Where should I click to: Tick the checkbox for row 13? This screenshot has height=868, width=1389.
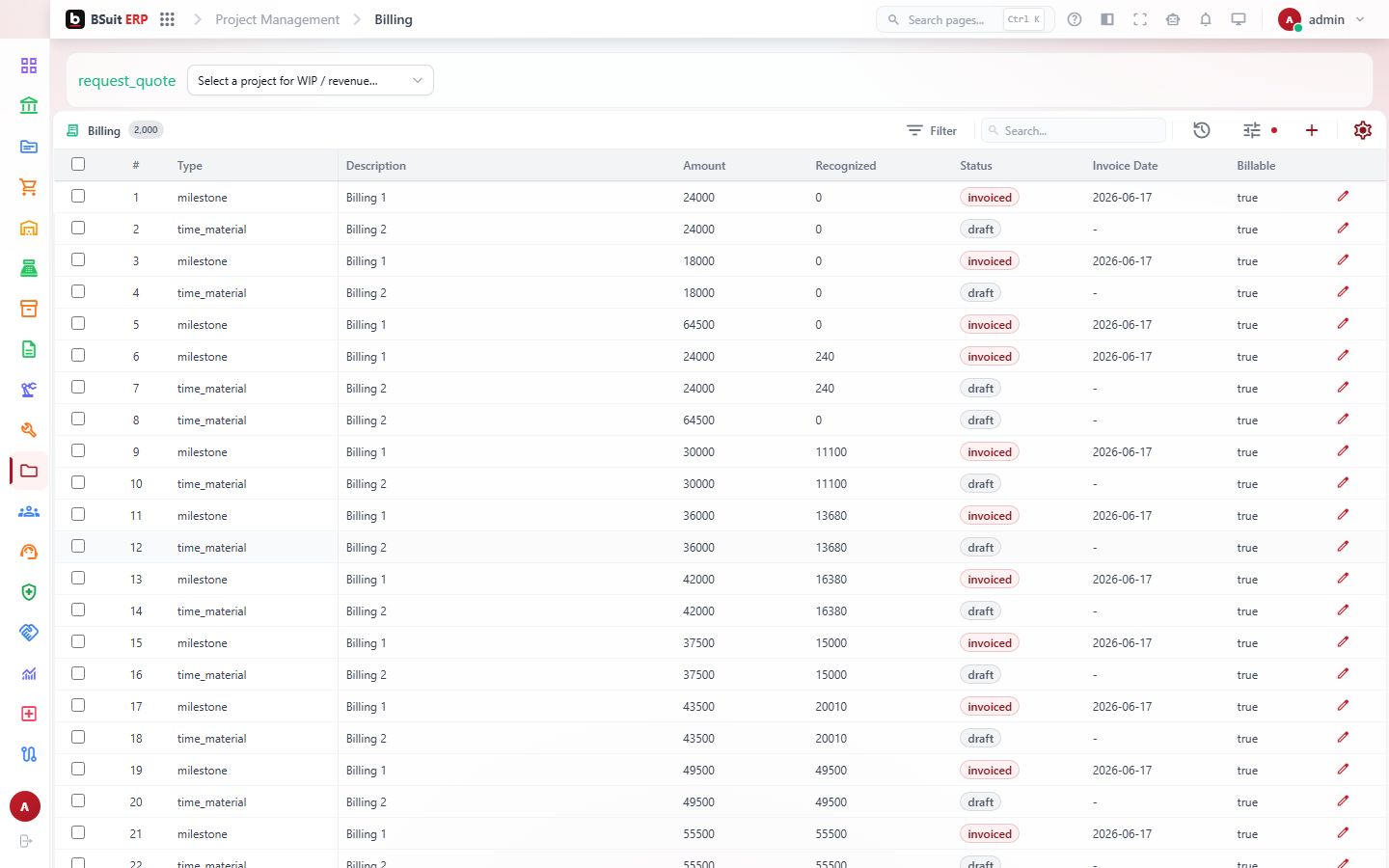click(78, 579)
